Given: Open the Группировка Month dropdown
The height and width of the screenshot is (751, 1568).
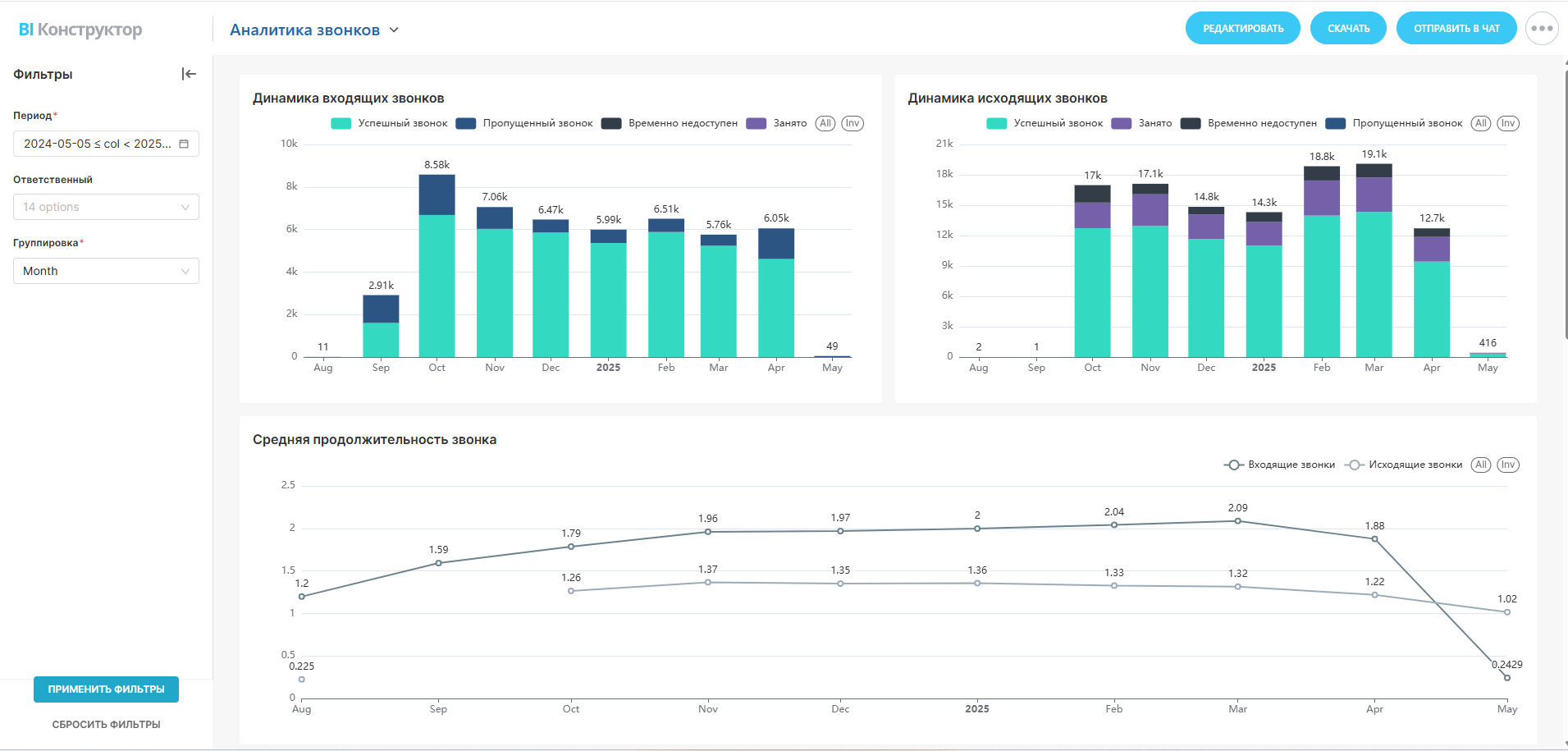Looking at the screenshot, I should tap(106, 271).
